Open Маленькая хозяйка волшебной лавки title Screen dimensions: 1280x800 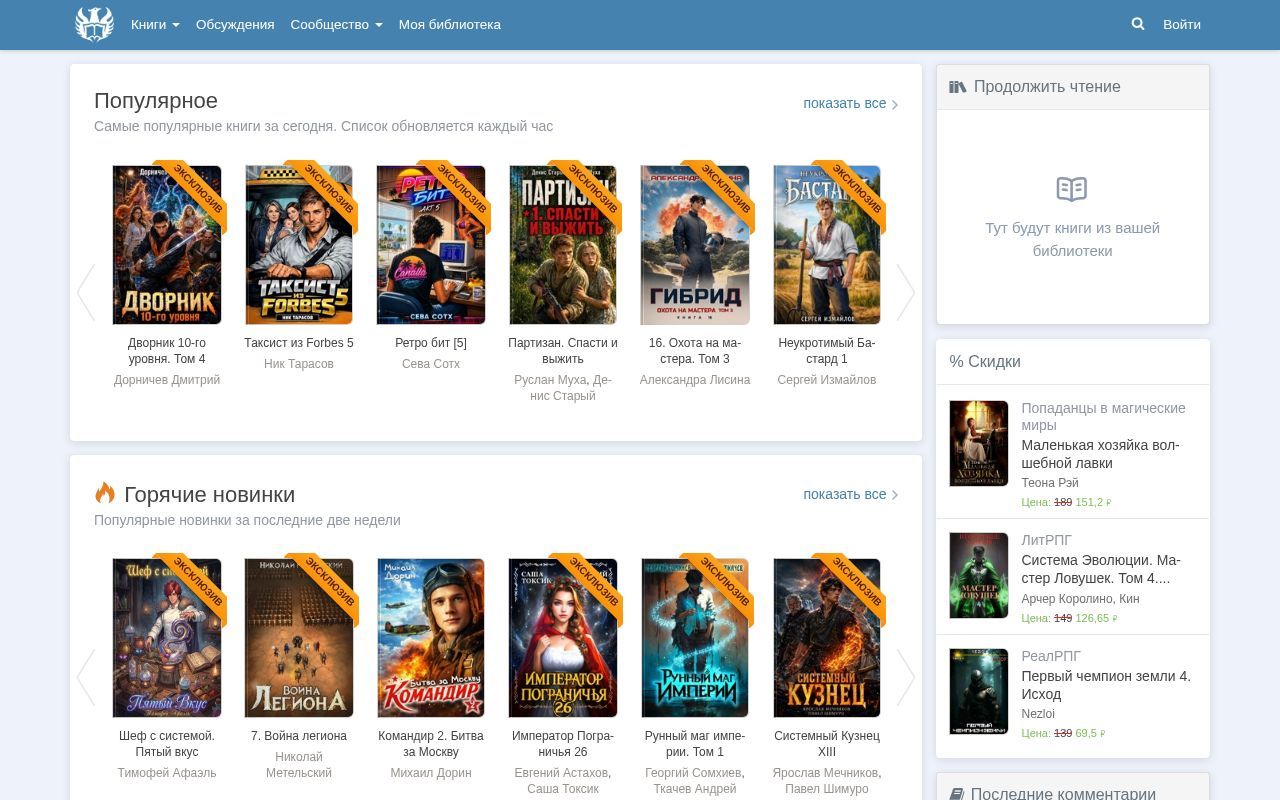click(x=1100, y=454)
